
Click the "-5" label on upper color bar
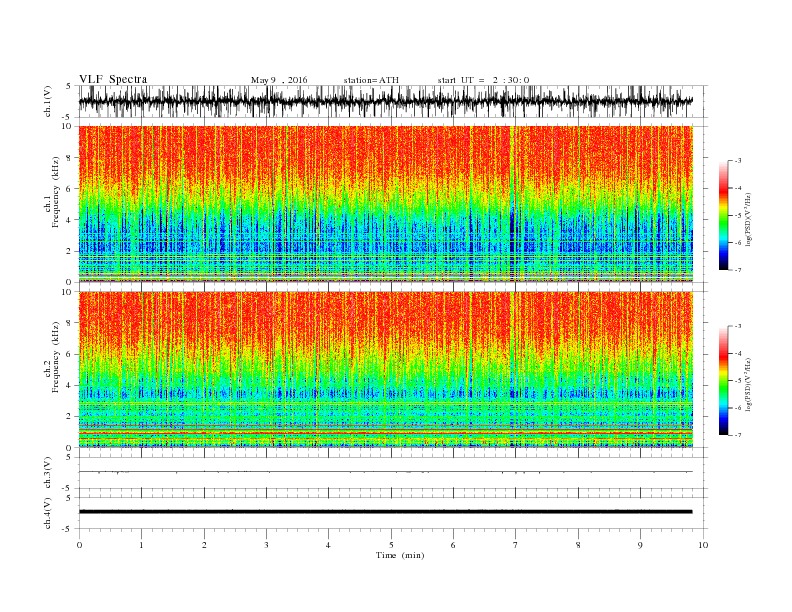click(x=738, y=216)
